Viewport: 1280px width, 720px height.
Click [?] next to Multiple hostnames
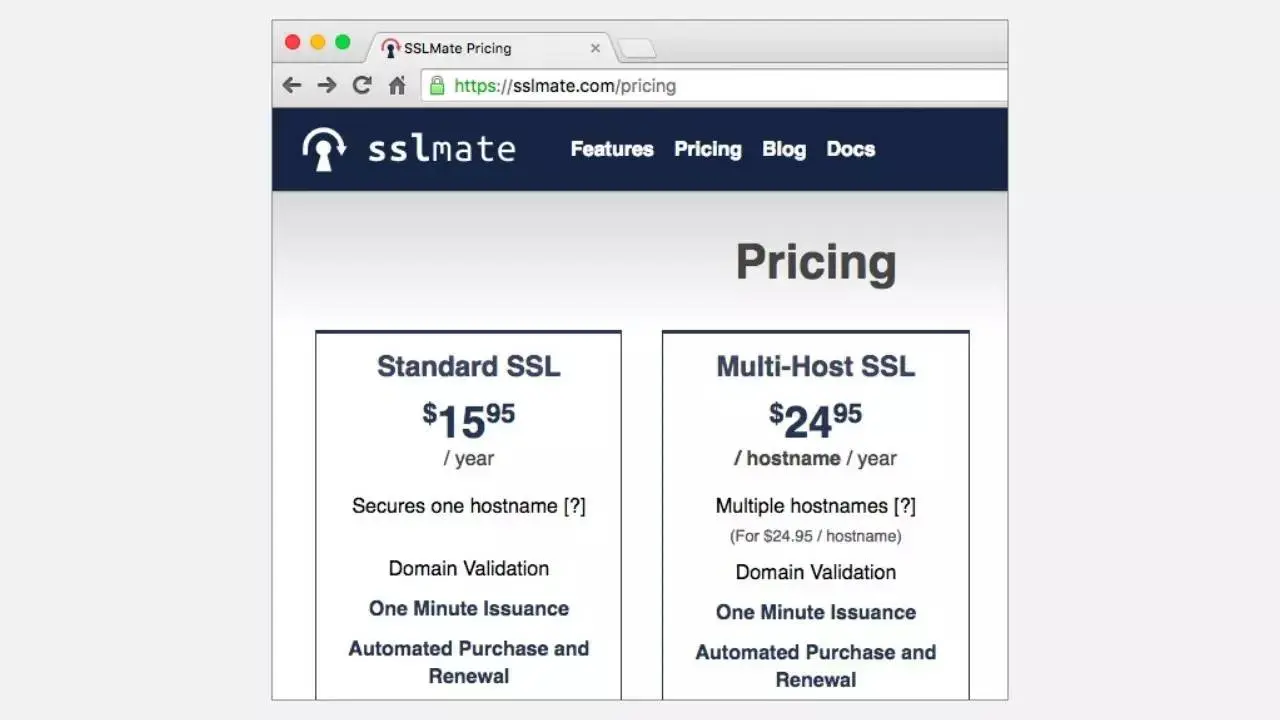click(905, 506)
